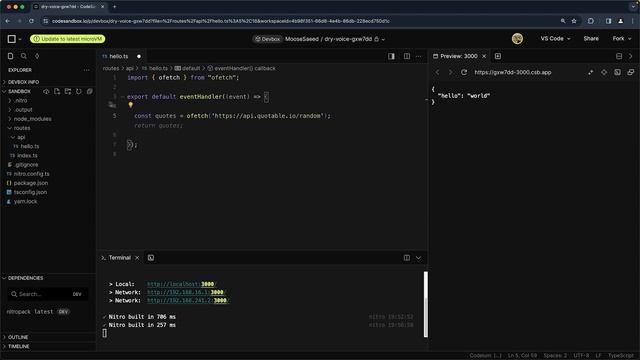Click the New Folder icon in Sandbox header
This screenshot has height=360, width=640.
[68, 91]
